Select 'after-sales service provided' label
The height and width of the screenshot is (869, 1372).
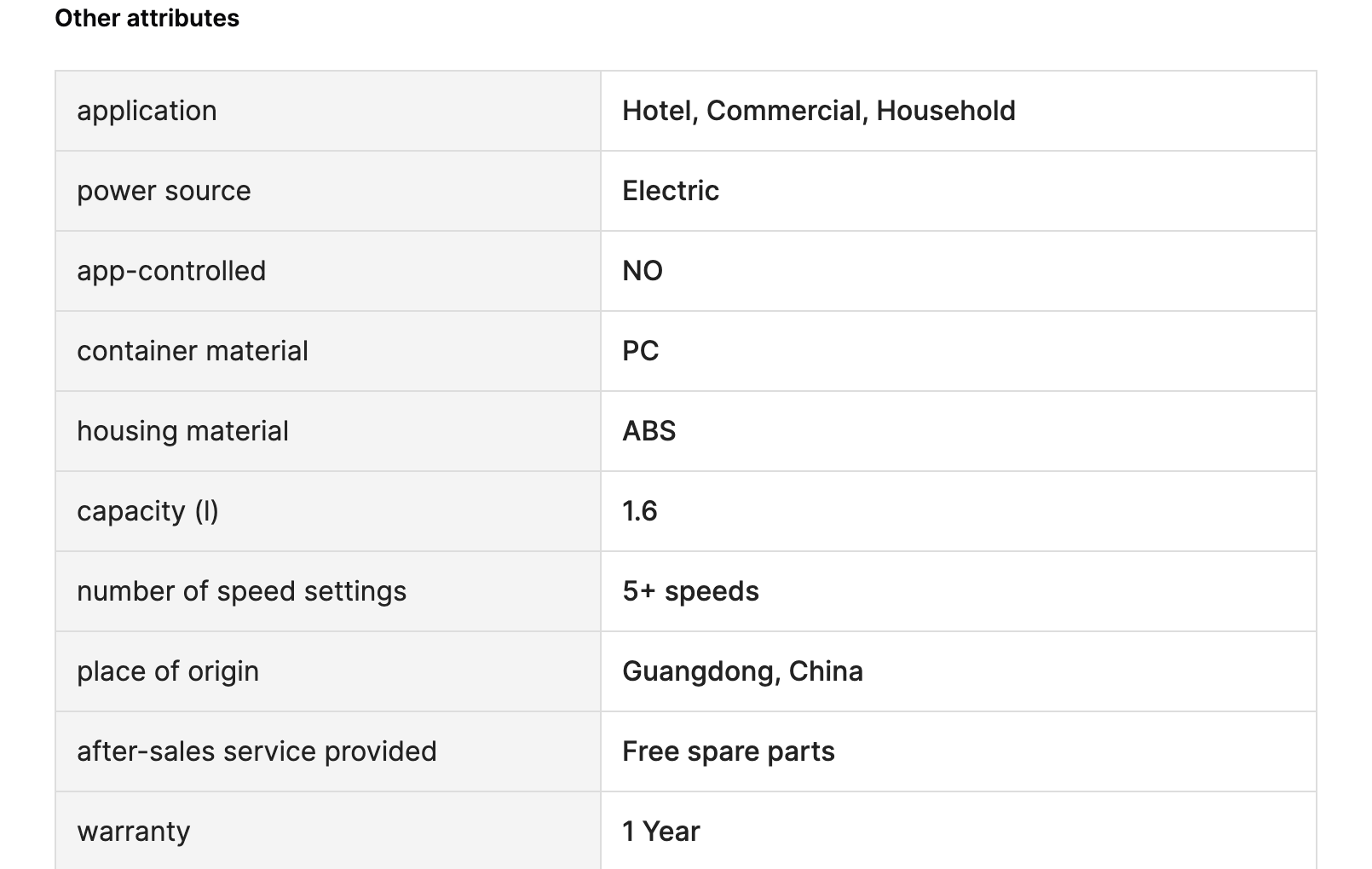pyautogui.click(x=257, y=751)
